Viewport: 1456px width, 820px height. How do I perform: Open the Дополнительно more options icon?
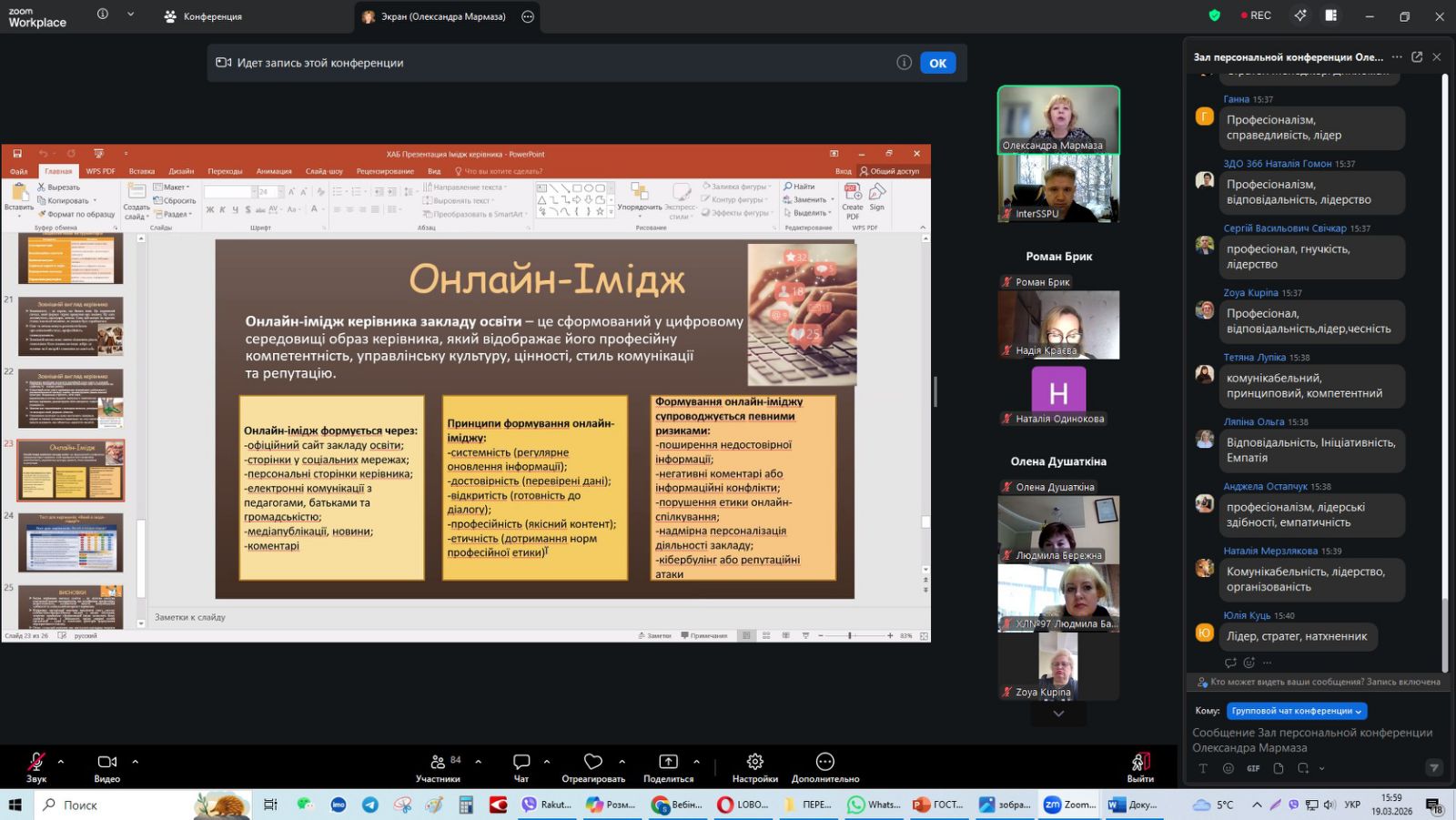tap(825, 765)
